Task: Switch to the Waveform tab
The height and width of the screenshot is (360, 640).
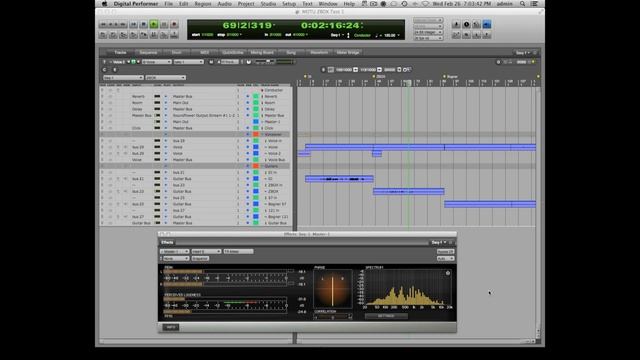Action: 319,53
